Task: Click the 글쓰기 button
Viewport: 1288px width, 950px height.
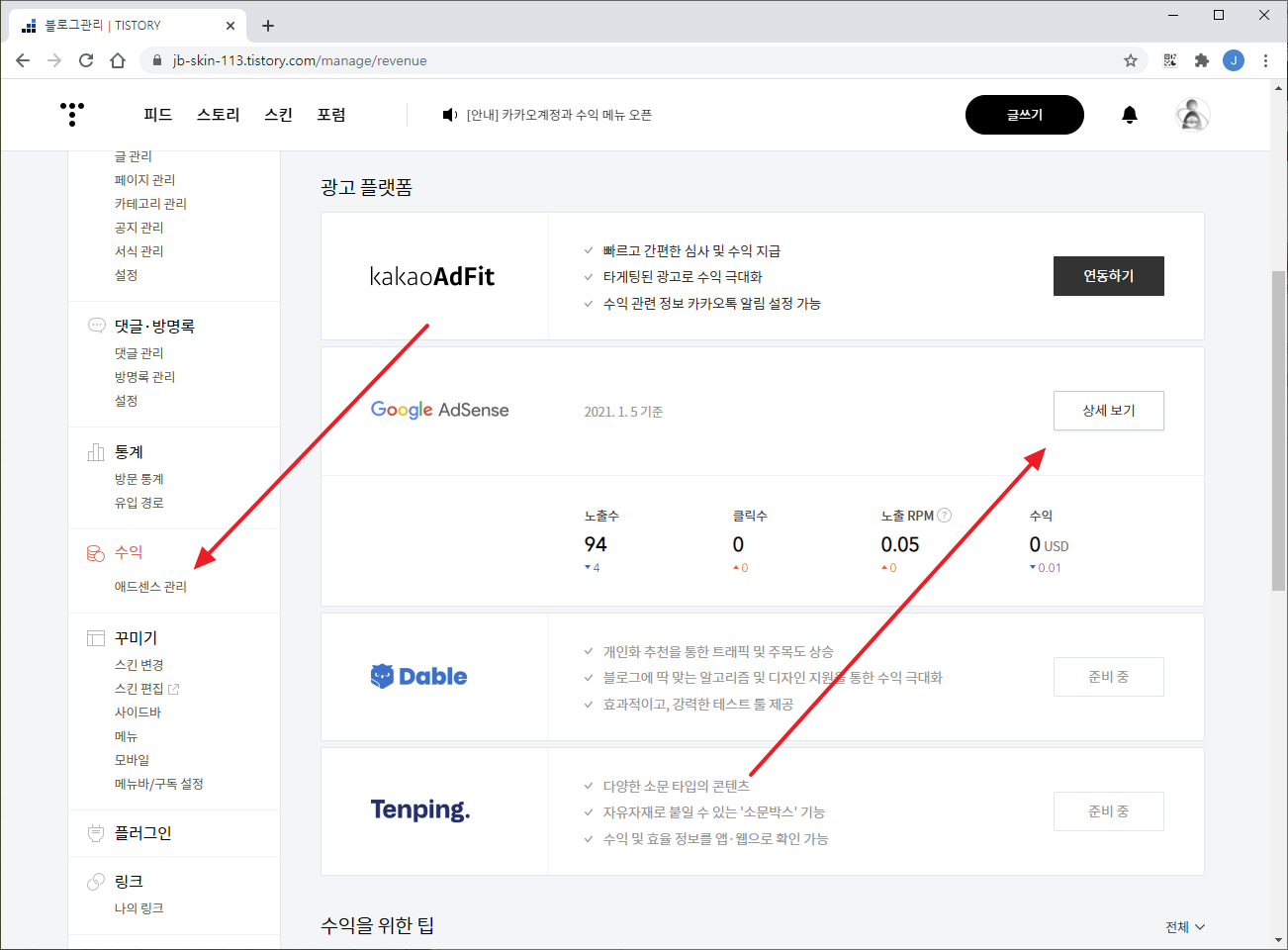Action: click(1025, 115)
